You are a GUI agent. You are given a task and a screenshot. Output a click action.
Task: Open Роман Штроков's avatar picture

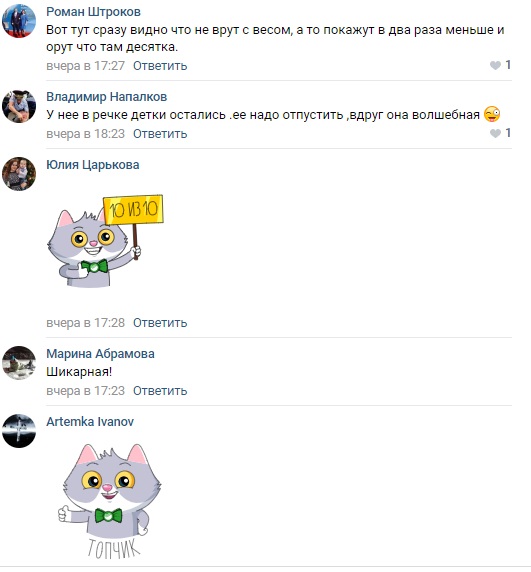[x=19, y=20]
